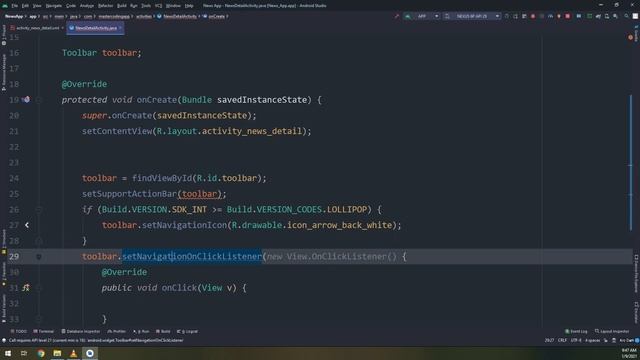Open the Code menu

coord(71,6)
